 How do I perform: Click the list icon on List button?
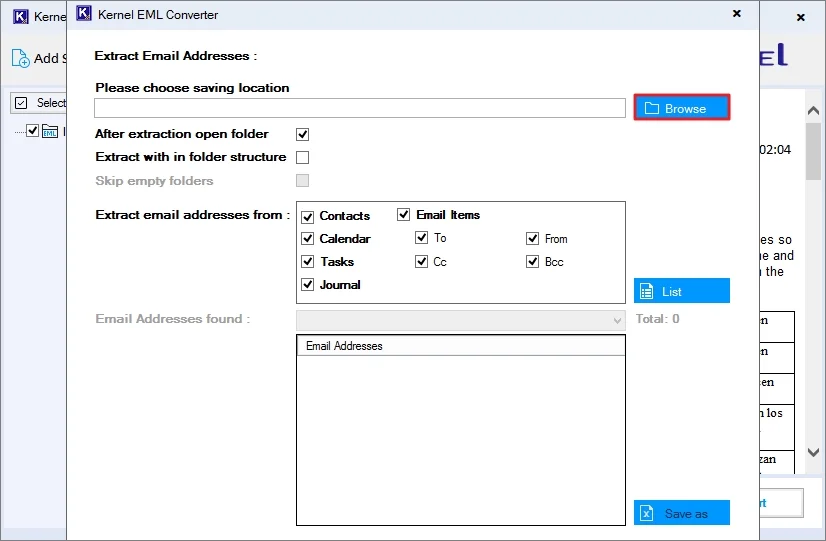click(646, 291)
